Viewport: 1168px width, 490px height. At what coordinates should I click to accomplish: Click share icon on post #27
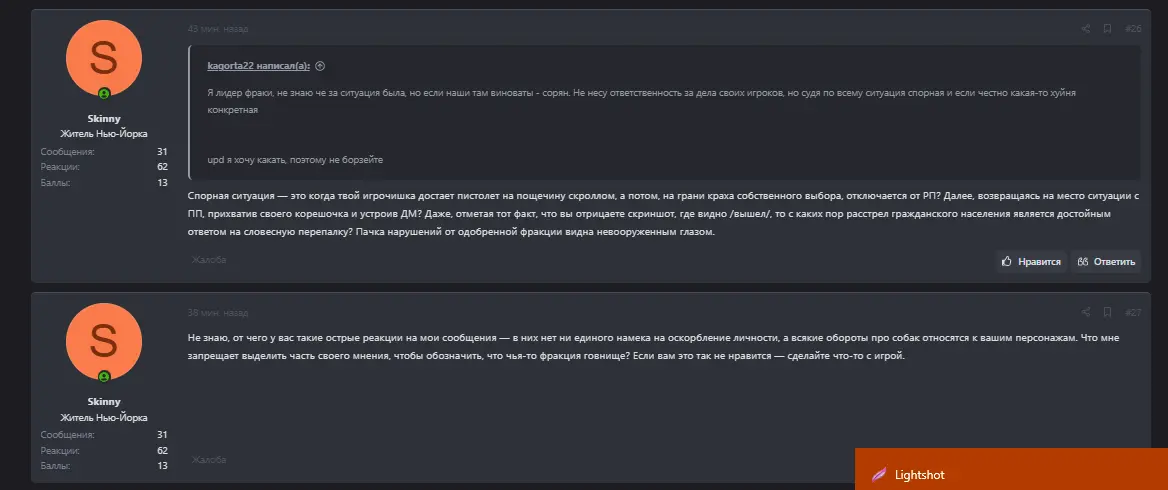point(1085,312)
